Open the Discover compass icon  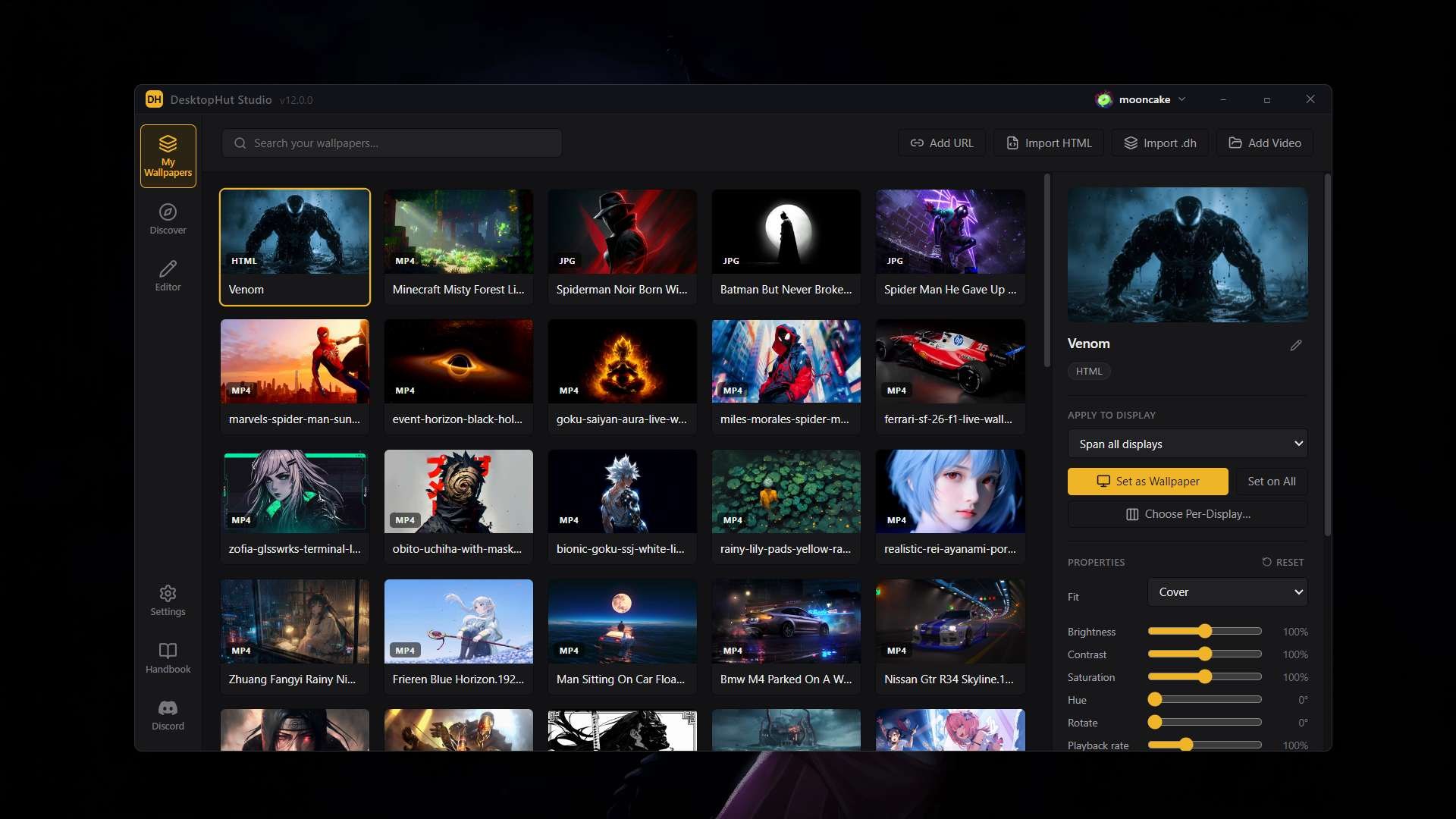pyautogui.click(x=168, y=212)
